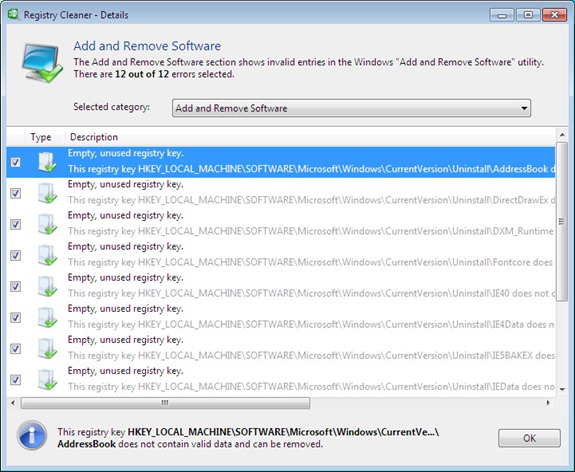Viewport: 575px width, 472px height.
Task: Click the registry key icon in IE4Data row
Action: point(47,318)
